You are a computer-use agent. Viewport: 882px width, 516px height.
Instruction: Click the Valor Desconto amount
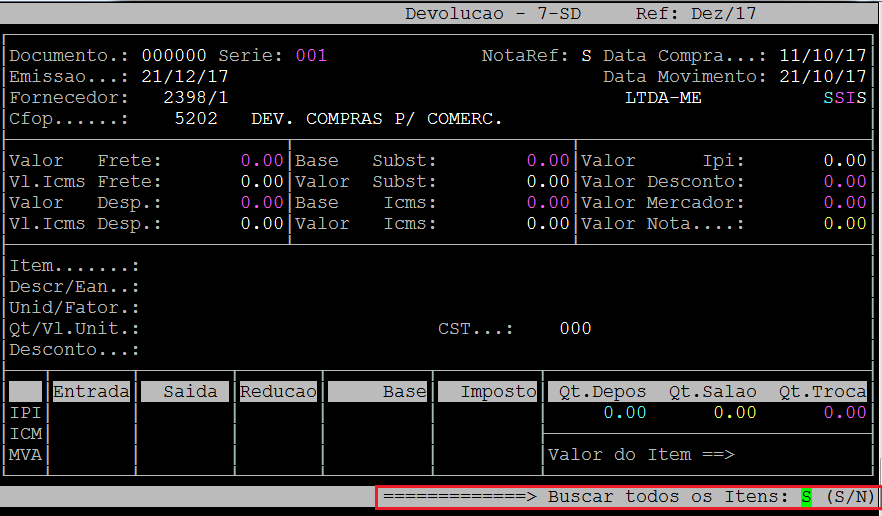click(845, 182)
